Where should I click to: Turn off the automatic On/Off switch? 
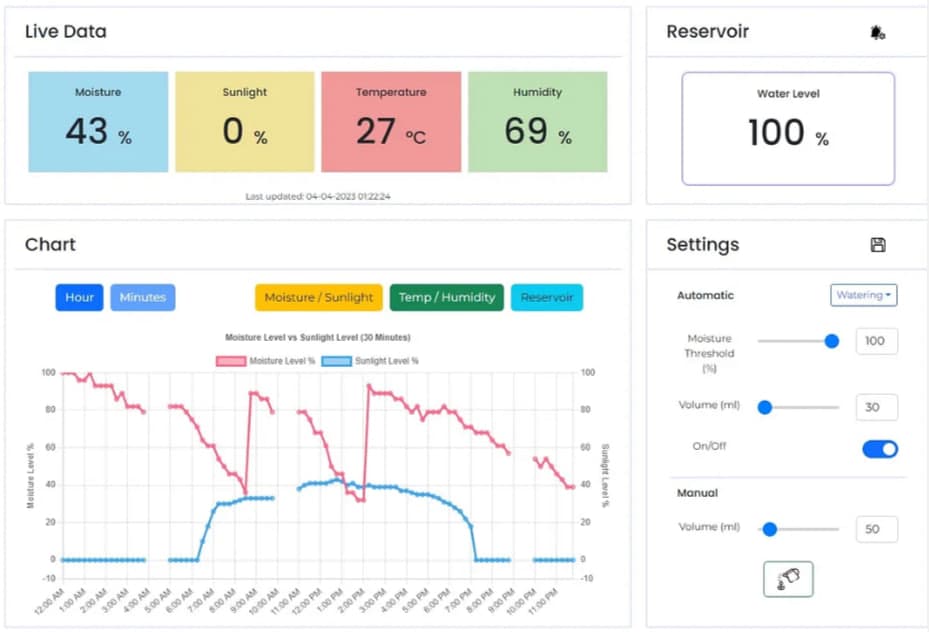(x=880, y=449)
